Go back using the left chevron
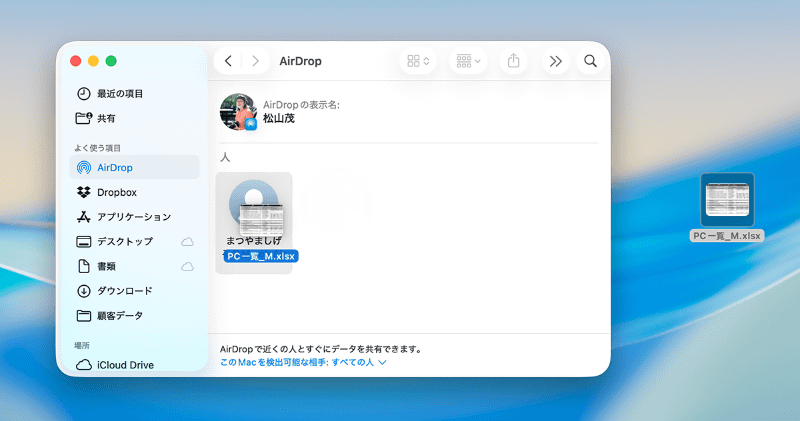 pos(228,61)
